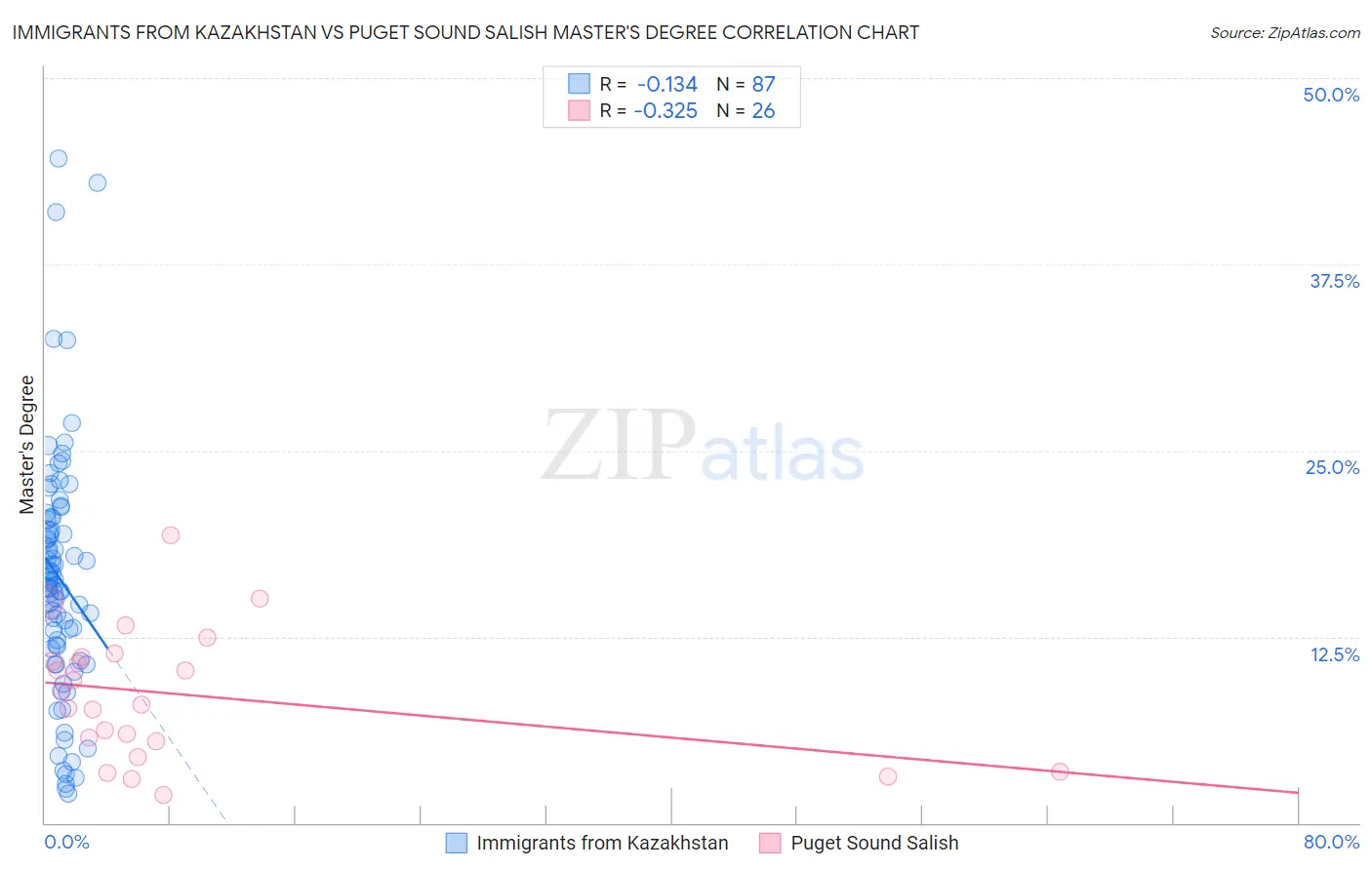Click the pink swatch in the R/N stats box
The image size is (1372, 870).
pyautogui.click(x=579, y=110)
